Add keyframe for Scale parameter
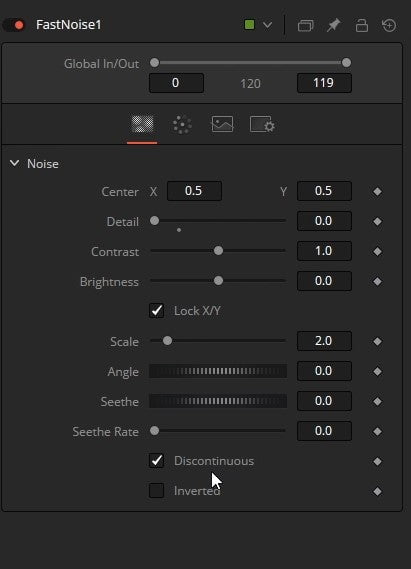Viewport: 411px width, 569px height. [377, 341]
